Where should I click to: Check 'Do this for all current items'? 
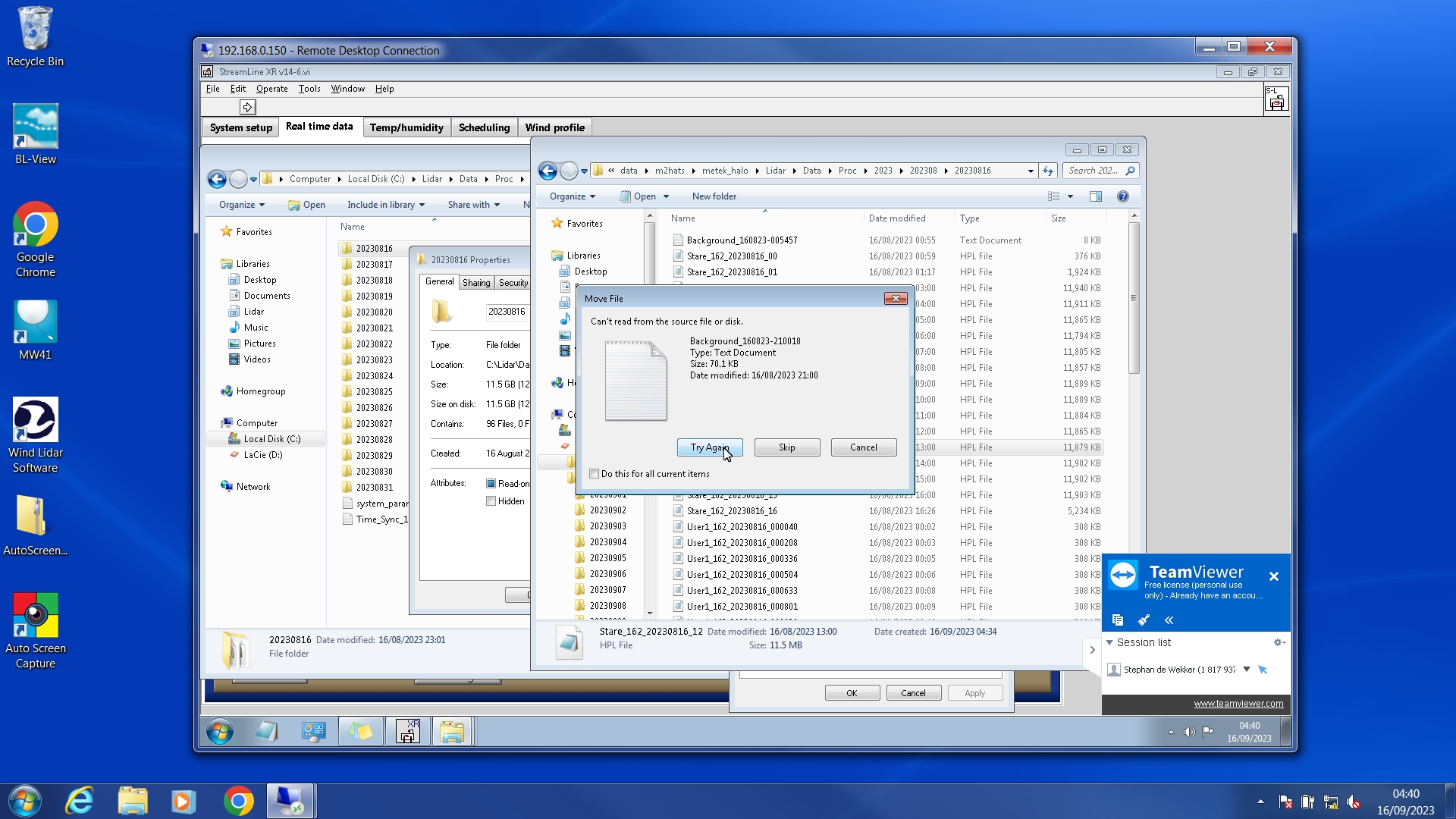tap(595, 474)
